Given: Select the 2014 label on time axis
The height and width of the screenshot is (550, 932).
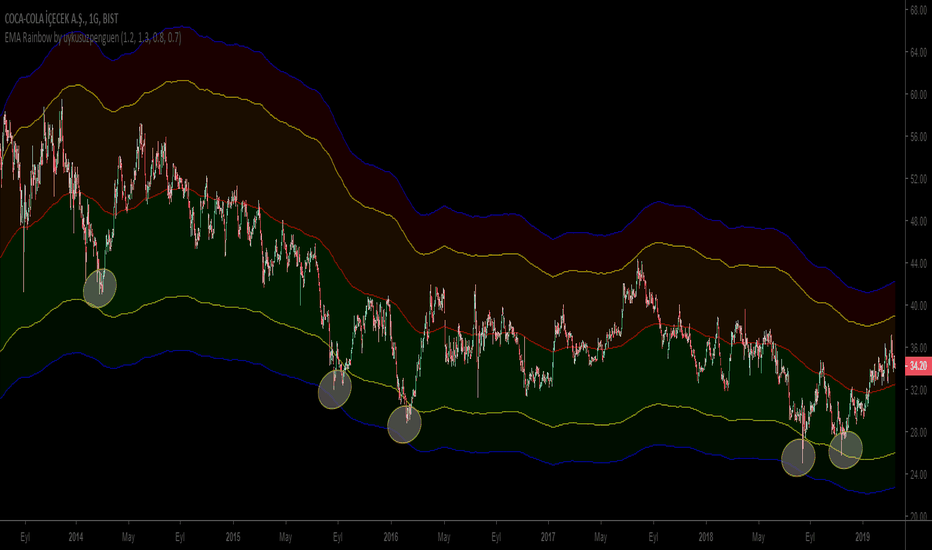Looking at the screenshot, I should [x=75, y=537].
